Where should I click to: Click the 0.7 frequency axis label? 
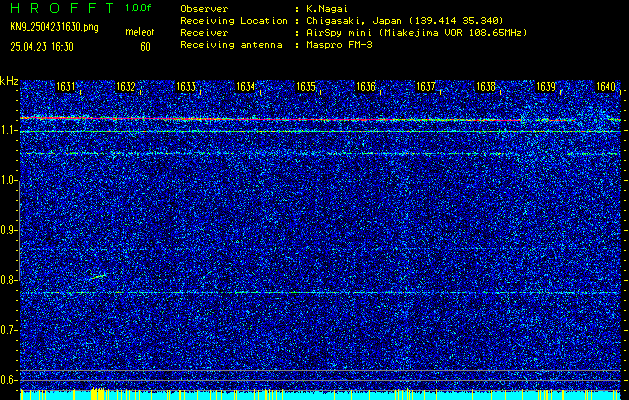click(8, 330)
